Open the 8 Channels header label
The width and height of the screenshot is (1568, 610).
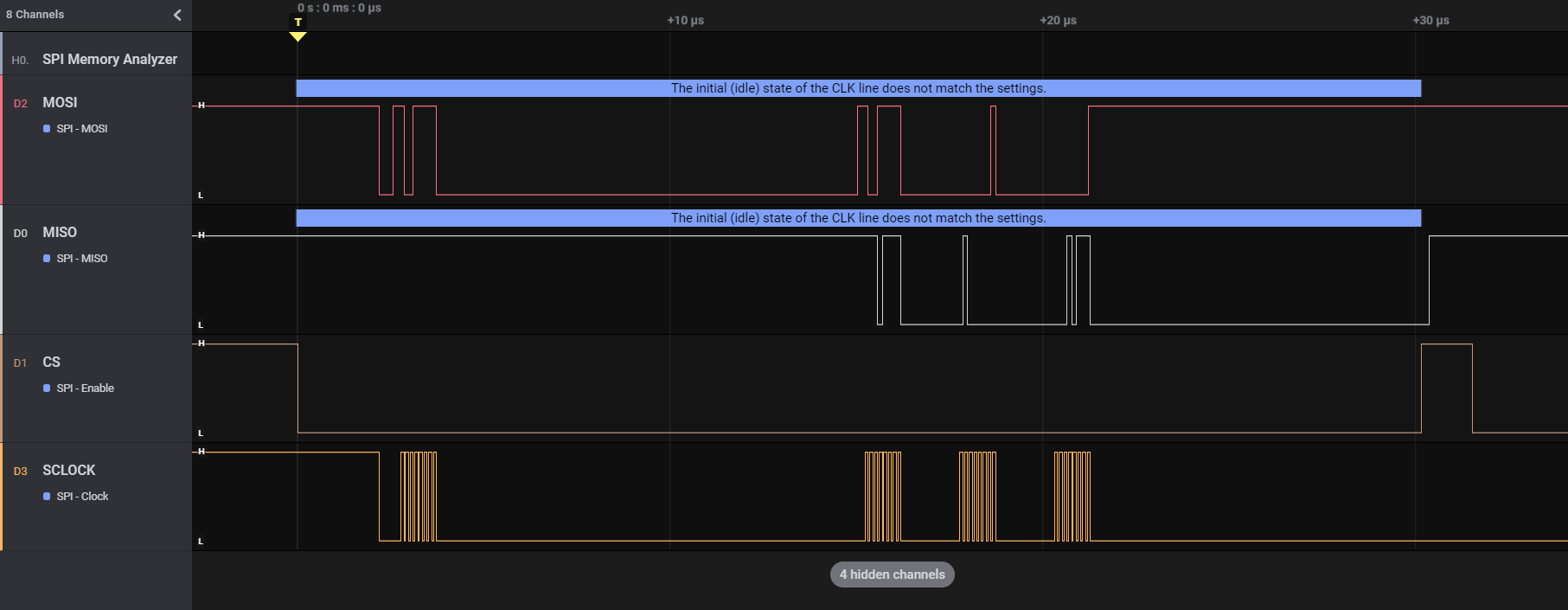coord(35,15)
